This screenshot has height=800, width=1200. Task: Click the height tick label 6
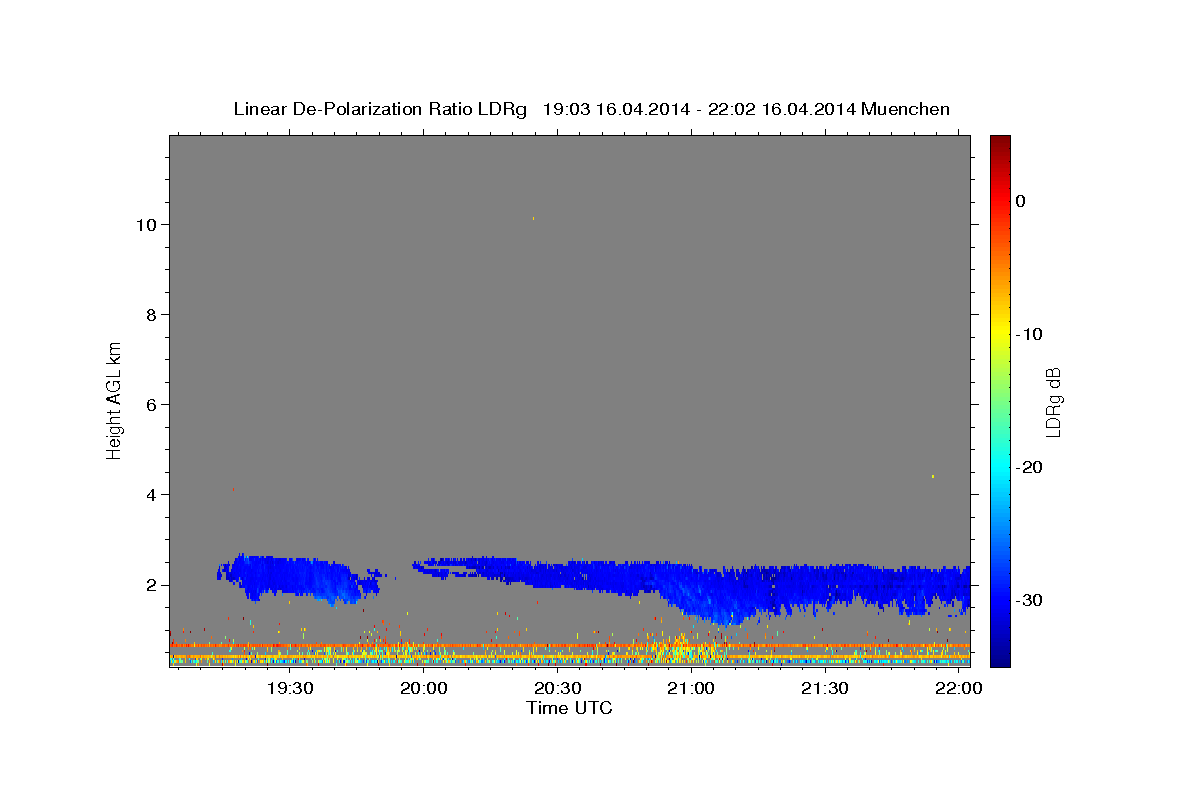point(150,405)
